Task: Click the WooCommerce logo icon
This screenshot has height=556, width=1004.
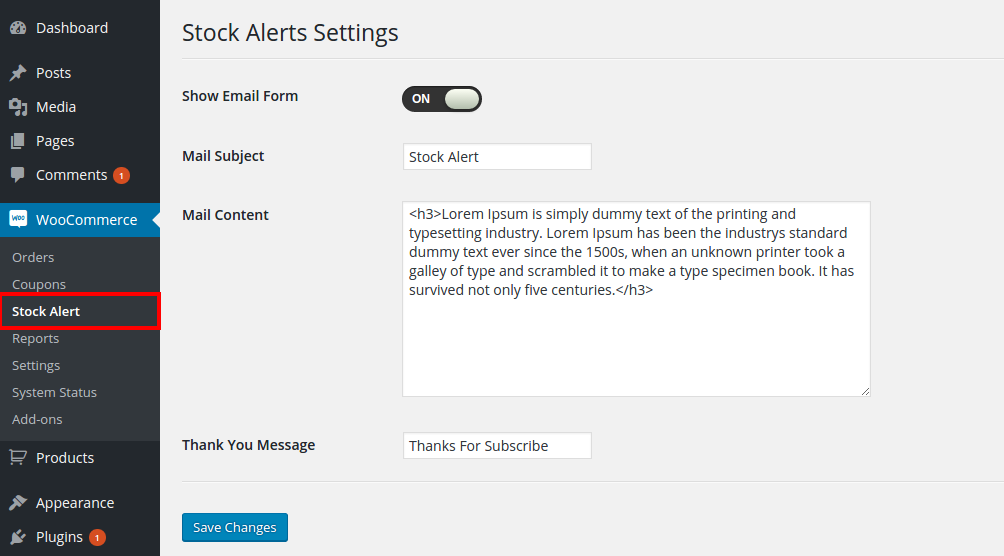Action: (18, 219)
